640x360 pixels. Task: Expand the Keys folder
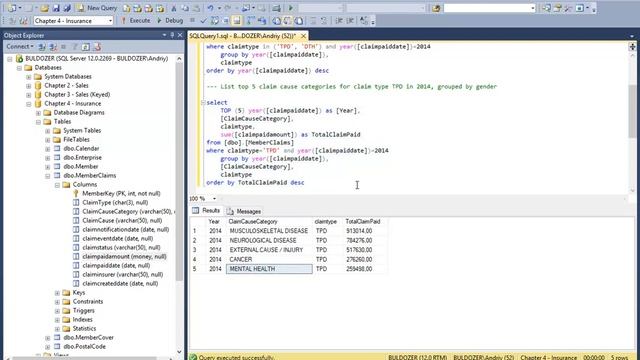coord(57,293)
